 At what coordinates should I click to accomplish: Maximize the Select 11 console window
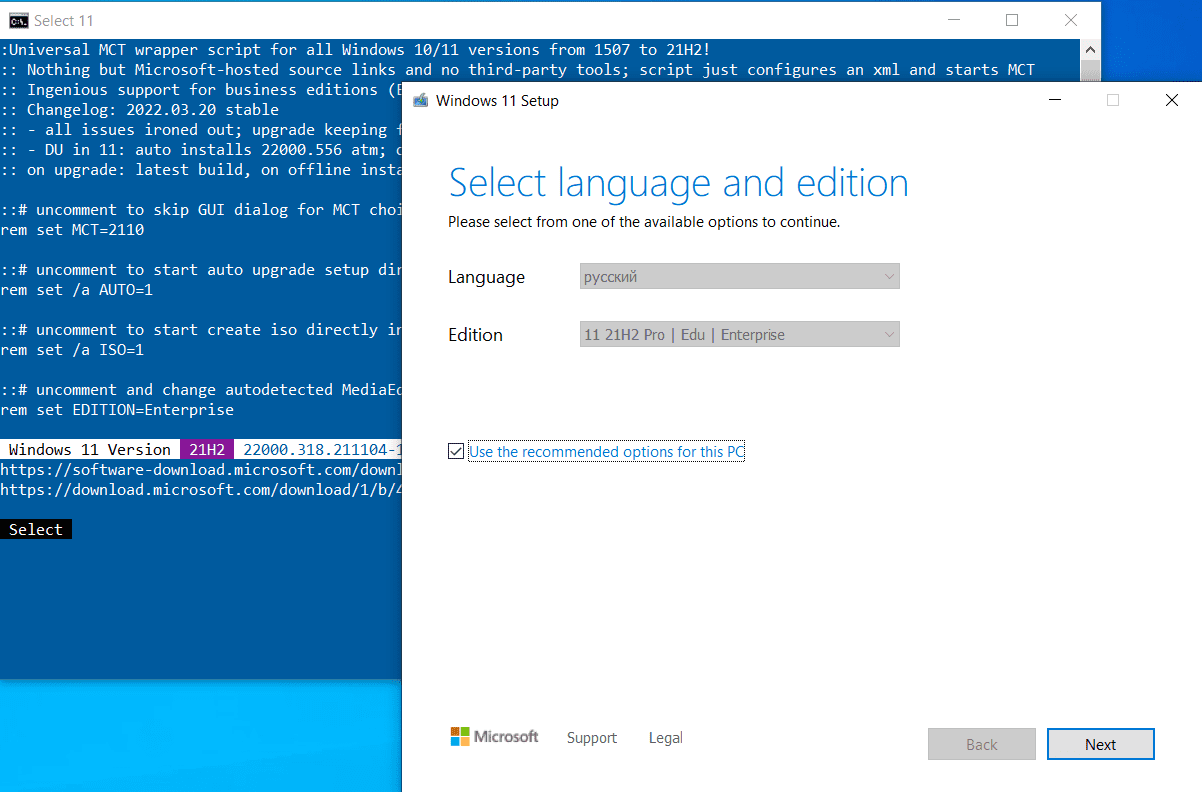[1012, 20]
